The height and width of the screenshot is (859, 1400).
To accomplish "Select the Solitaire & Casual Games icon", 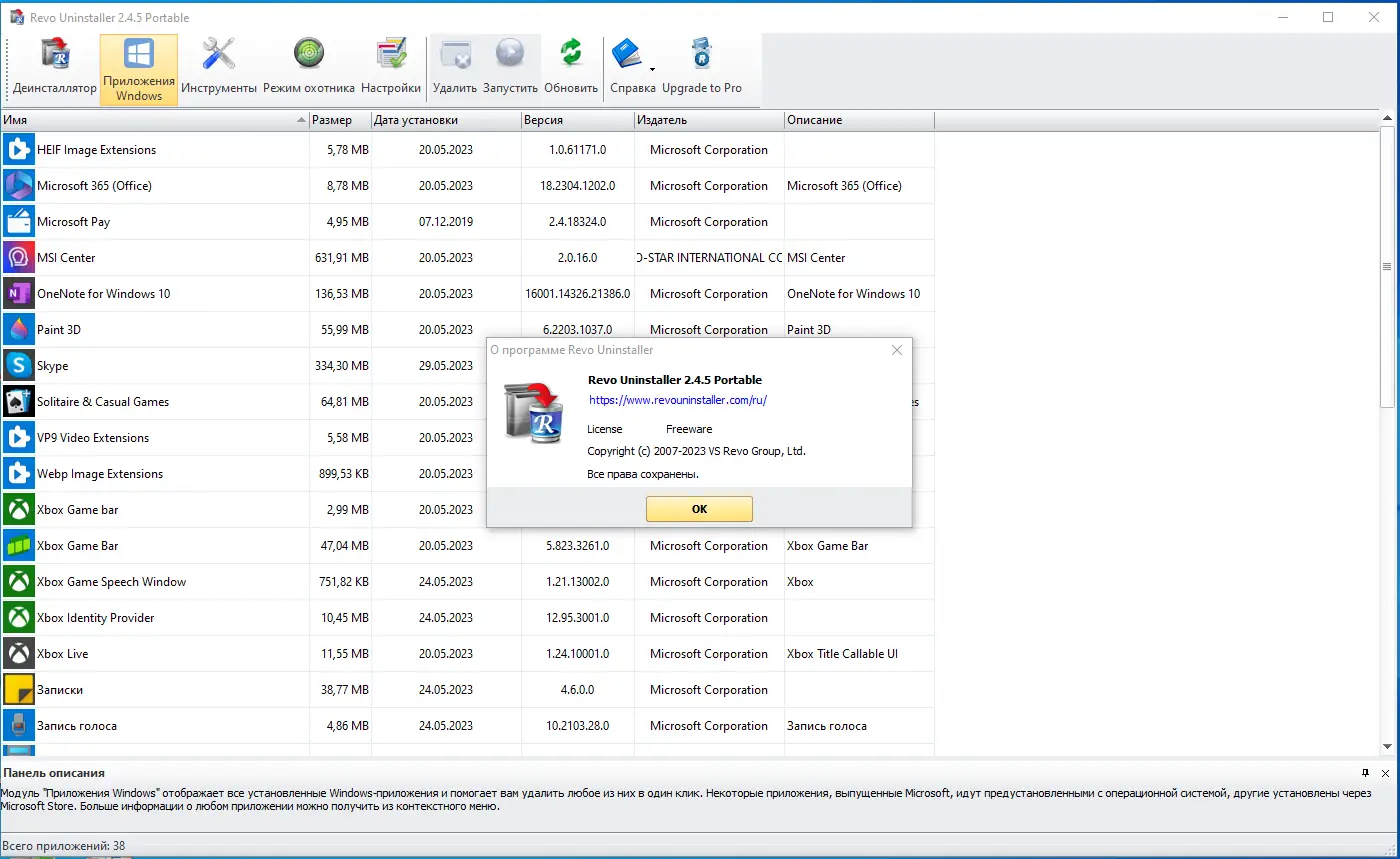I will tap(18, 402).
